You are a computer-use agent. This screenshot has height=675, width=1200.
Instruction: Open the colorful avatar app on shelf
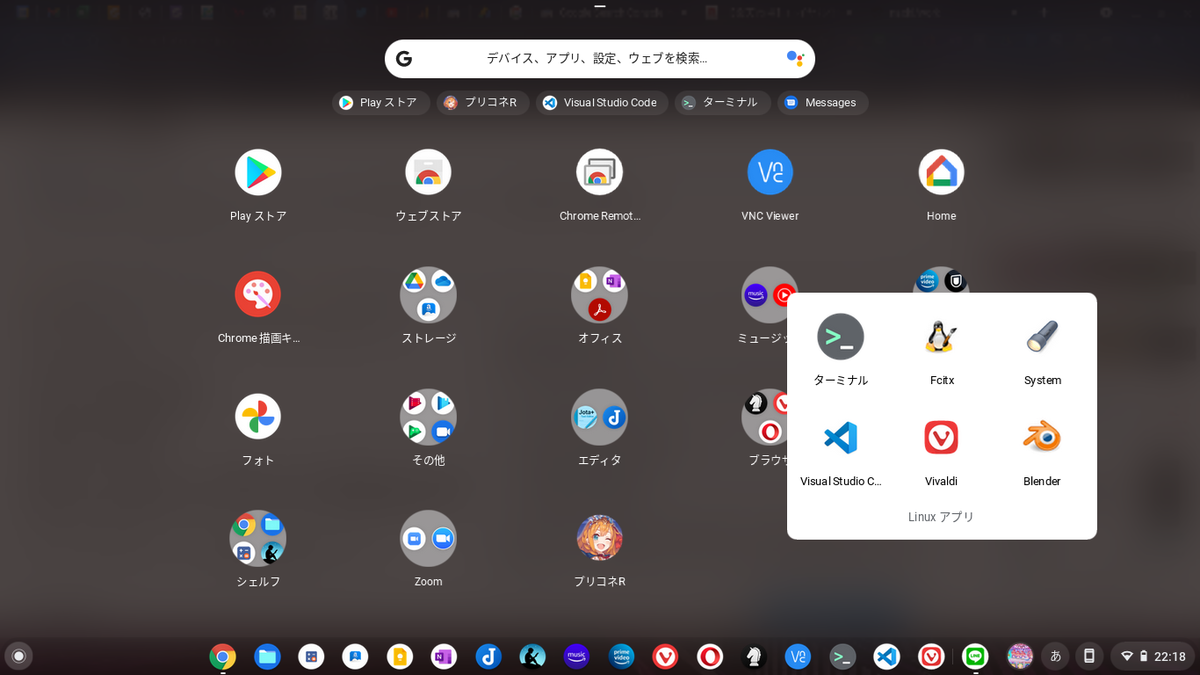coord(1019,656)
